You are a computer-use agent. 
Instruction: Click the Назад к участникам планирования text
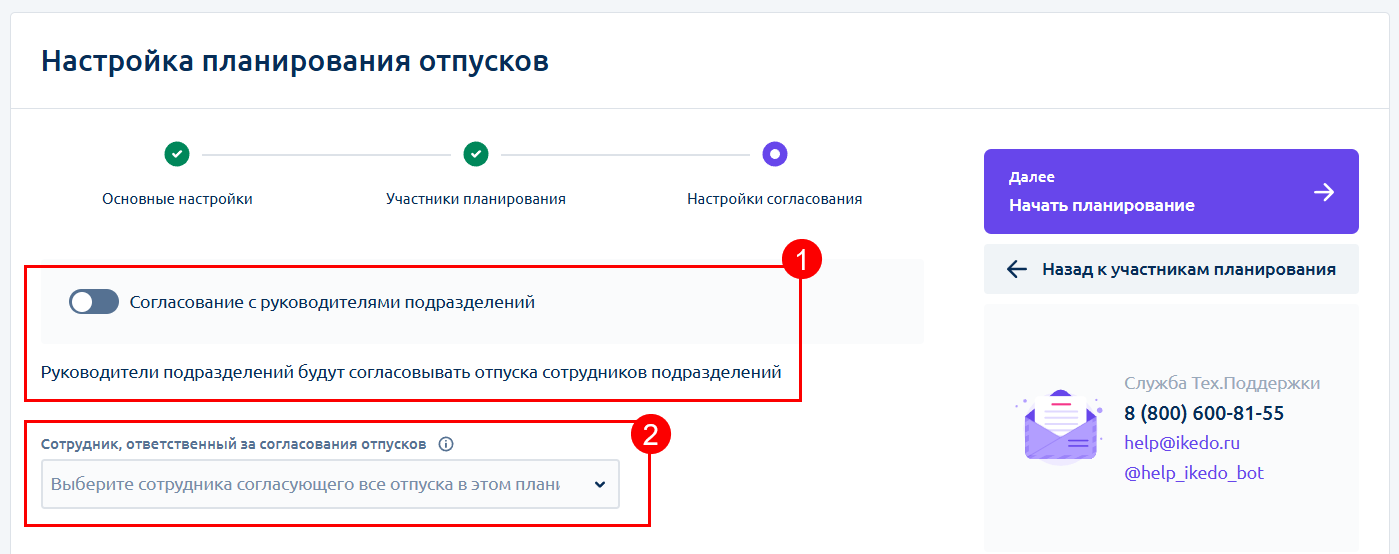[x=1188, y=269]
